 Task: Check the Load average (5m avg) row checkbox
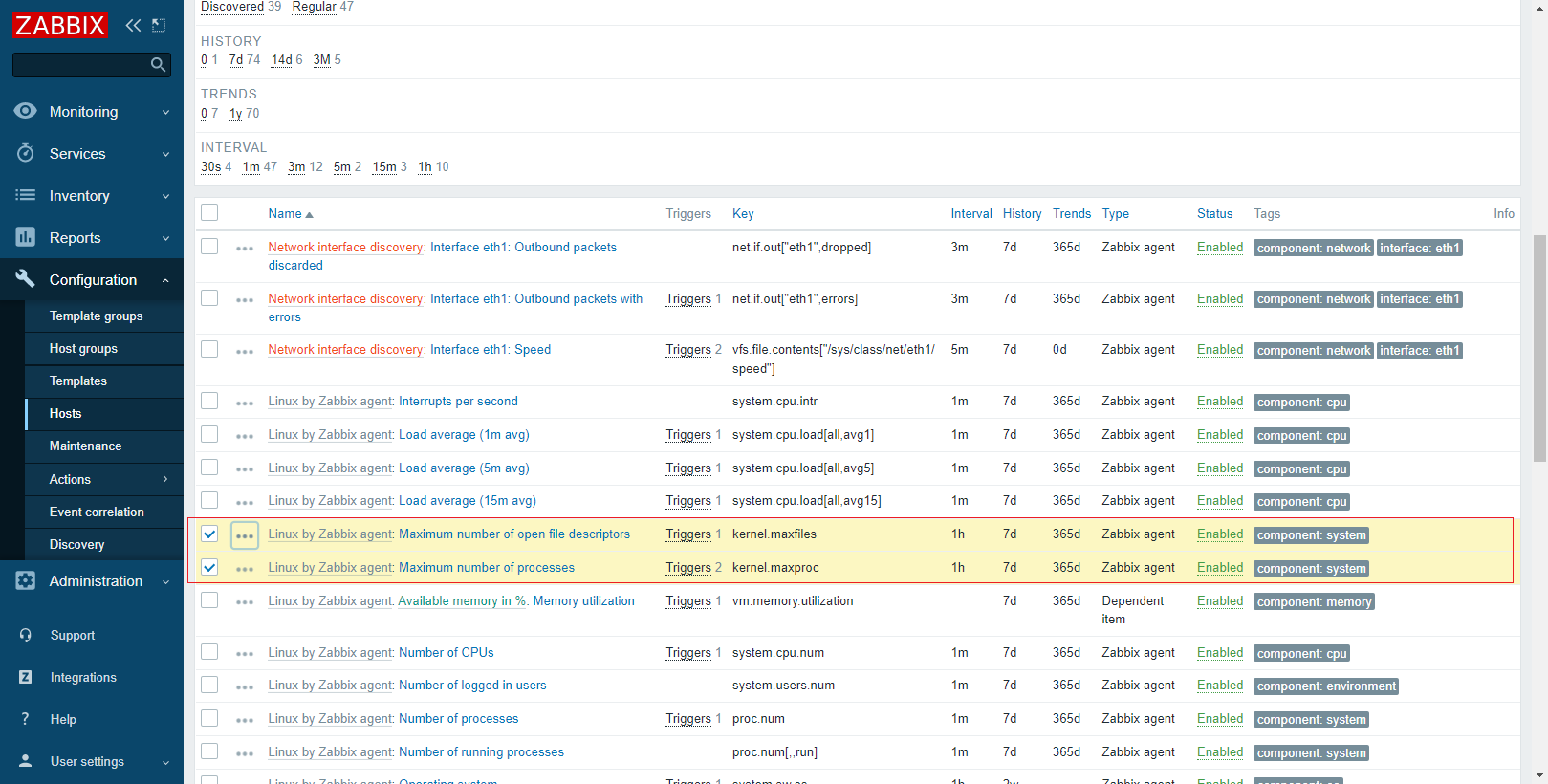click(x=209, y=468)
